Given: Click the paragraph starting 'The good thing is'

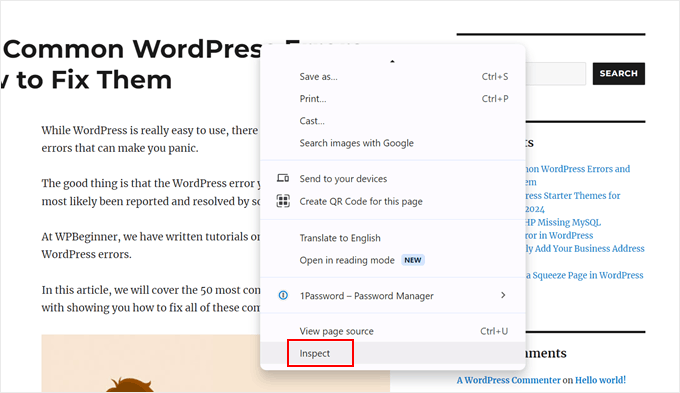Looking at the screenshot, I should click(151, 192).
